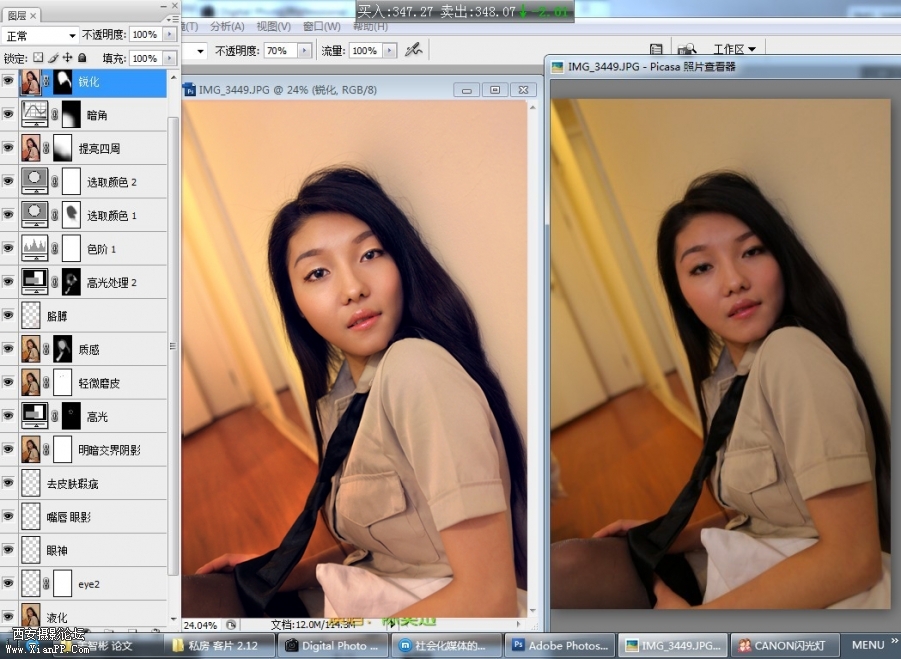The image size is (901, 659).
Task: Hide the 锐化 layer with eye icon
Action: point(9,82)
